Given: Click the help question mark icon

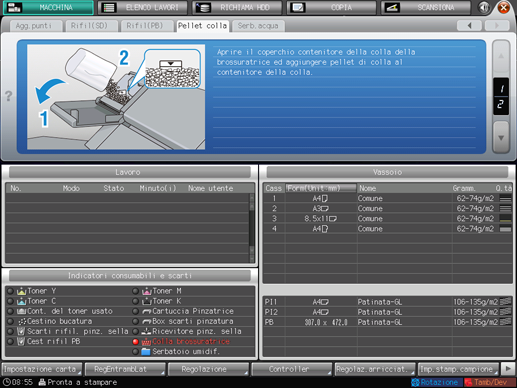Looking at the screenshot, I should 9,96.
